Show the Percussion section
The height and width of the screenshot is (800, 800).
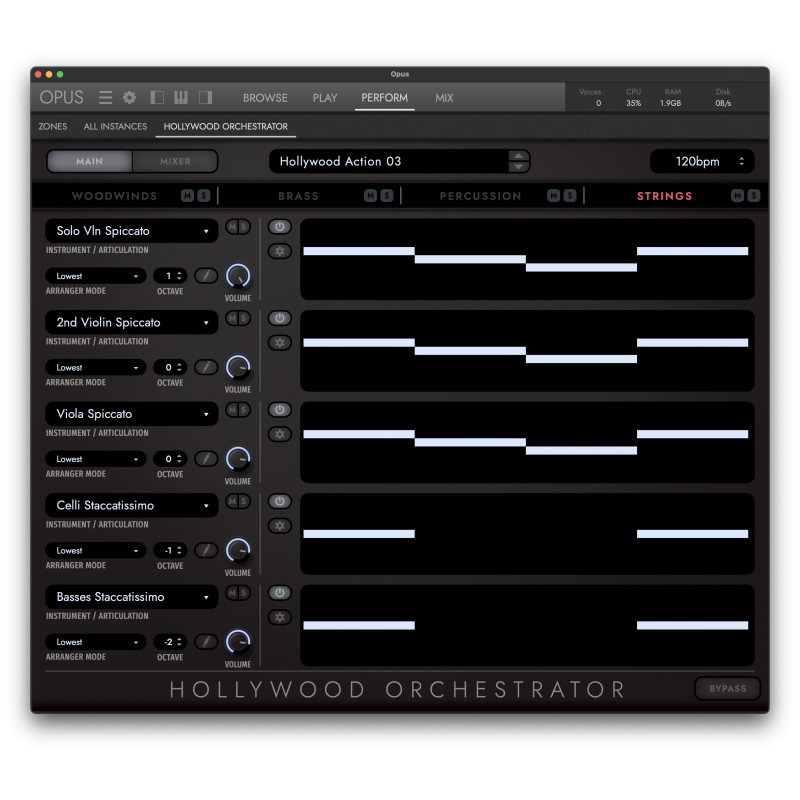(x=481, y=196)
